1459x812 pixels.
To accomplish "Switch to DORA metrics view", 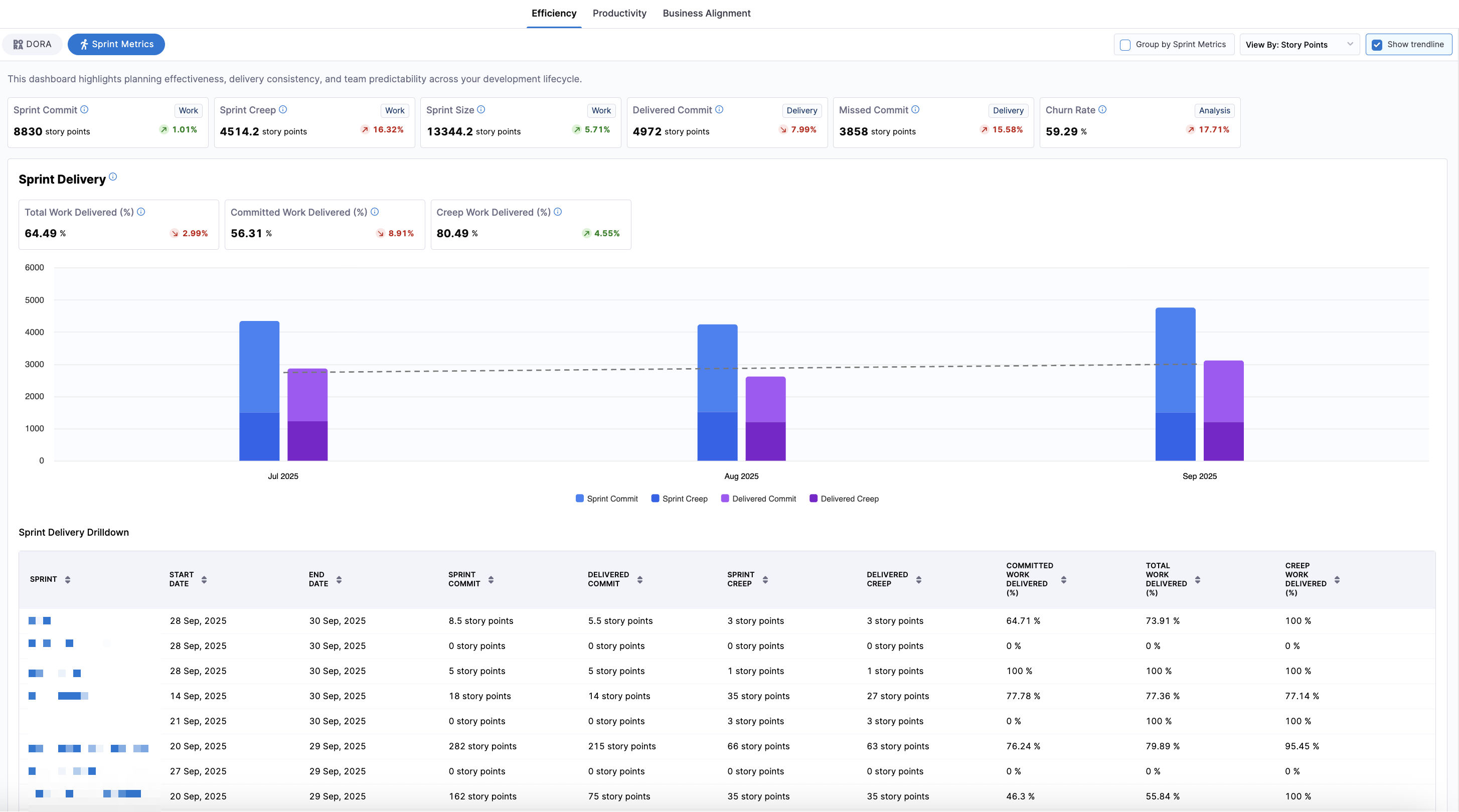I will pyautogui.click(x=32, y=44).
